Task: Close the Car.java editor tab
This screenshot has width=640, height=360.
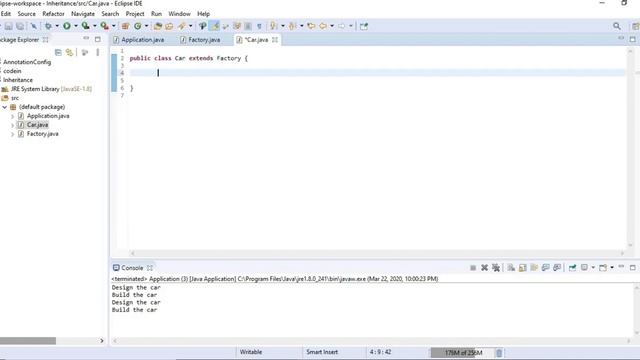Action: pos(275,40)
